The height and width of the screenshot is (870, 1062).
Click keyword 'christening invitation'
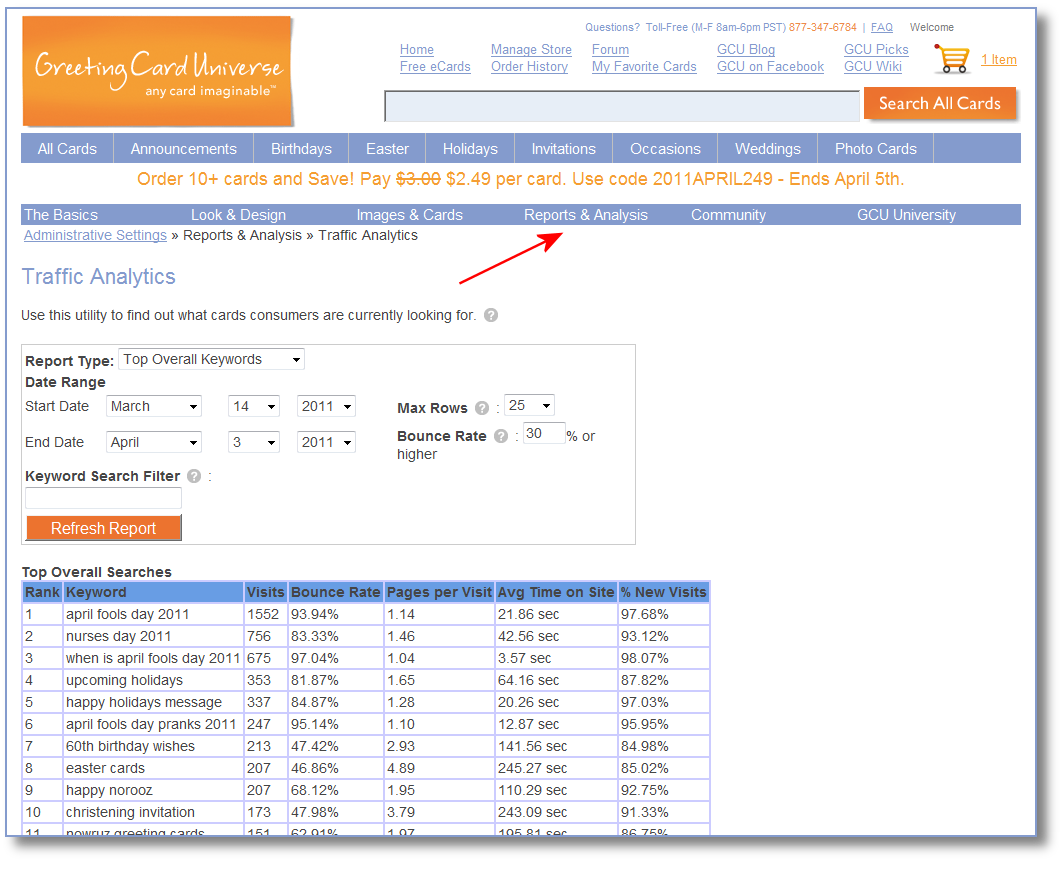pyautogui.click(x=130, y=812)
